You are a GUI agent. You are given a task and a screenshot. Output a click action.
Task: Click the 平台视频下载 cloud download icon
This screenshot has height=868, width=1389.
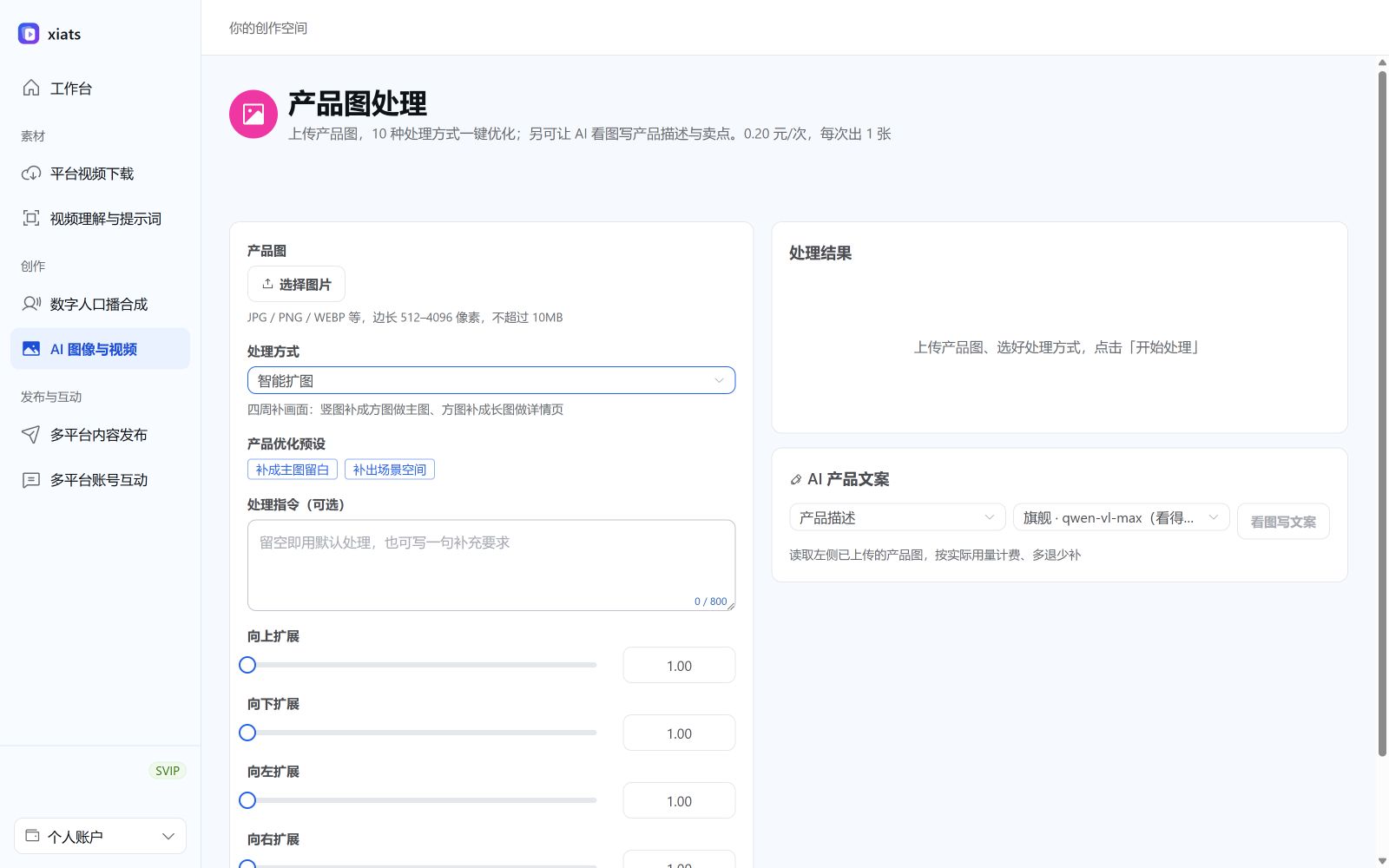(31, 174)
